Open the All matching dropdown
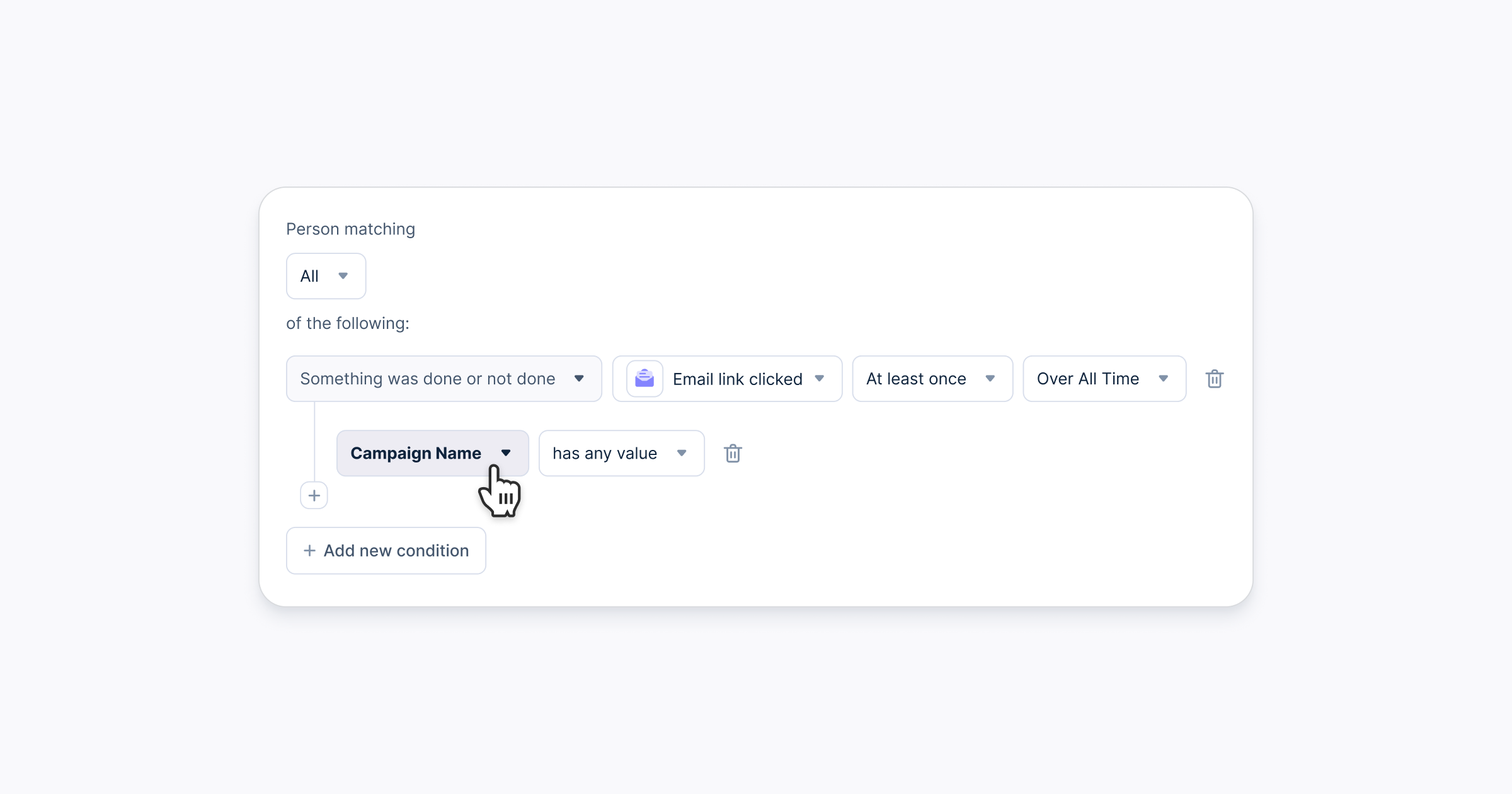1512x794 pixels. point(326,276)
